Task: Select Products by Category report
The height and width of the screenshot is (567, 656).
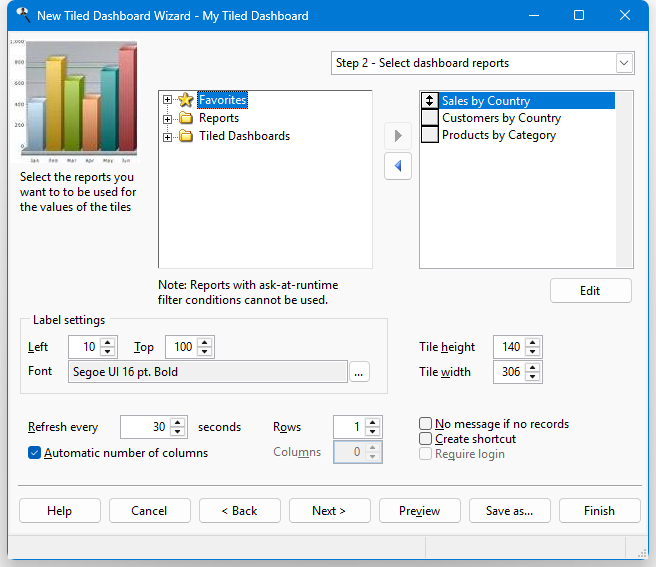Action: pos(498,135)
